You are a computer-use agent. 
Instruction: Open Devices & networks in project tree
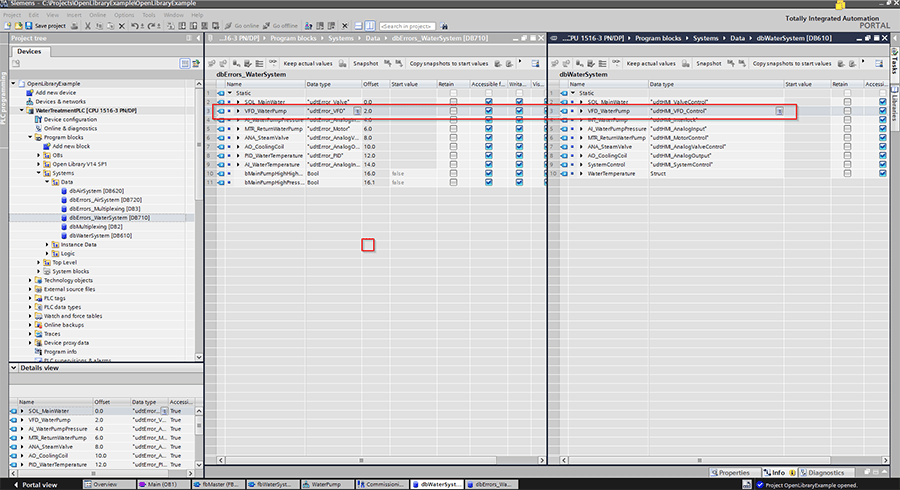(60, 102)
